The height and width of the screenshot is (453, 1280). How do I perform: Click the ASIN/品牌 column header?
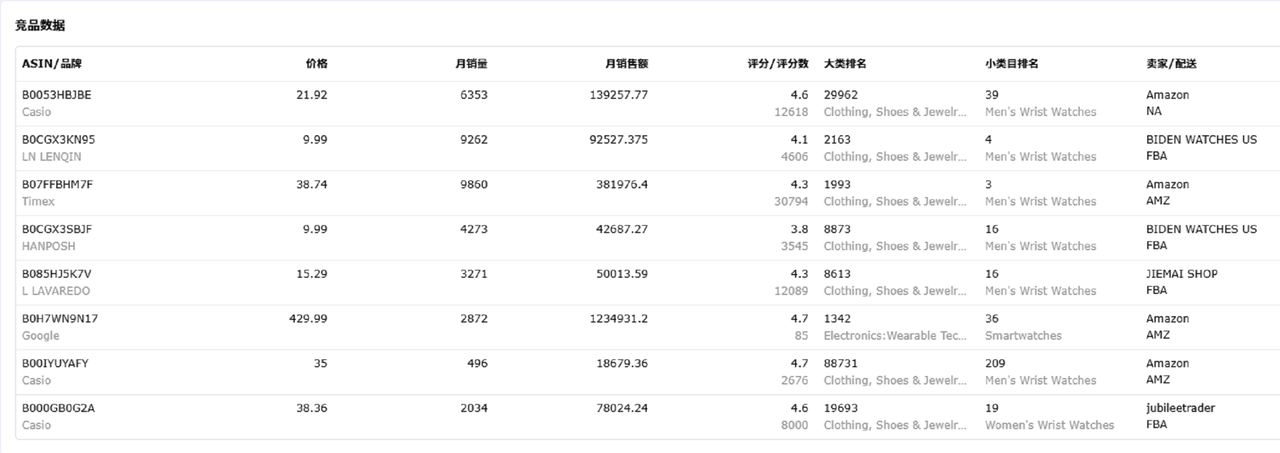tap(52, 63)
